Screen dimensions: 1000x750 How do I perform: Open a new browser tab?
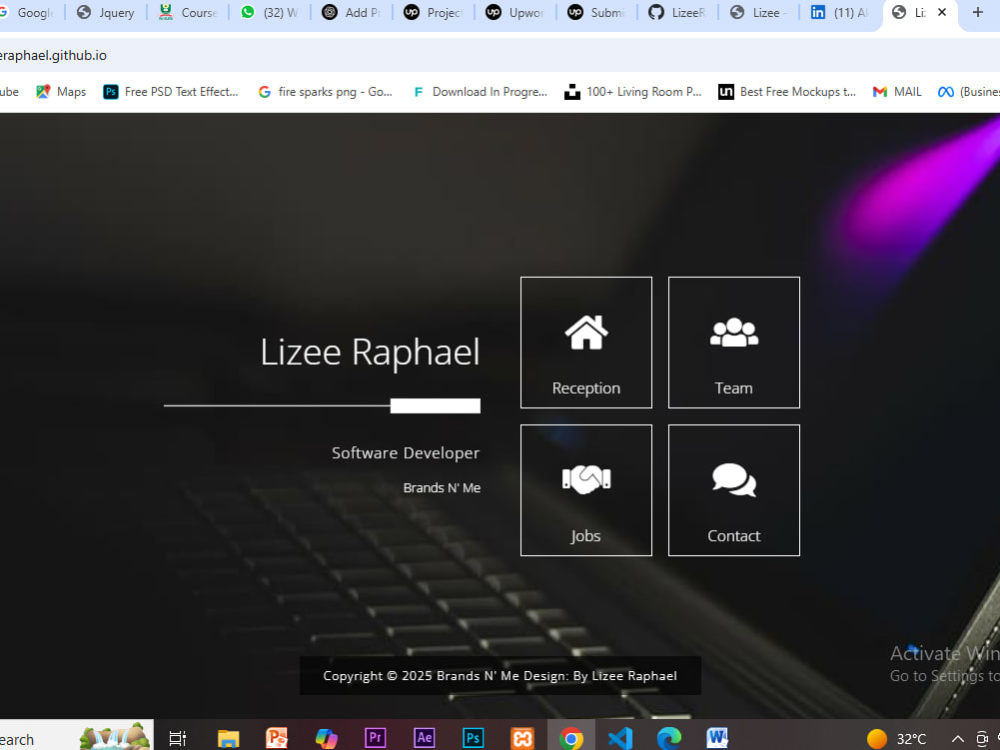click(977, 12)
